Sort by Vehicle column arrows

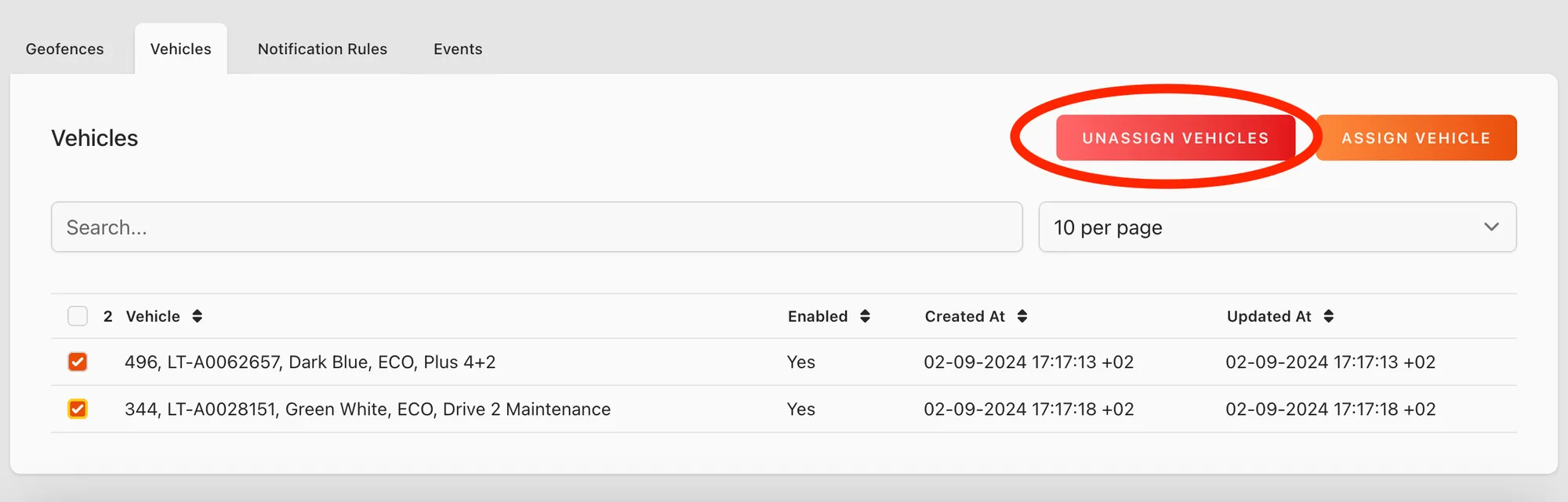(x=198, y=316)
